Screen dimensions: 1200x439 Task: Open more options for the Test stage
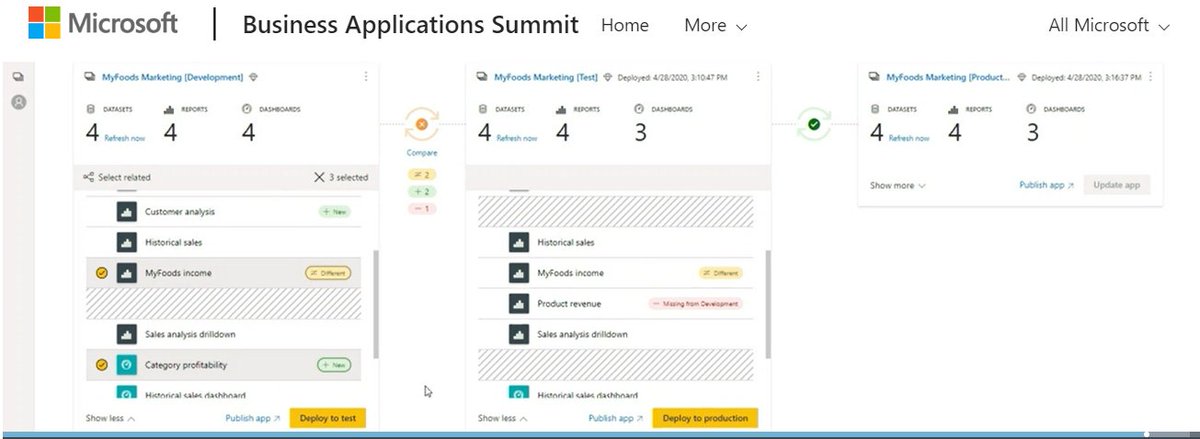point(757,76)
